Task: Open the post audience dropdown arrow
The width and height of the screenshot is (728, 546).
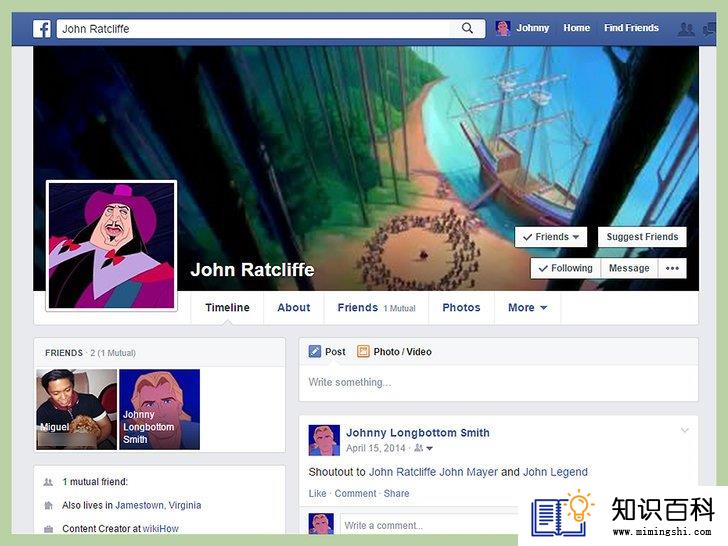Action: tap(429, 448)
